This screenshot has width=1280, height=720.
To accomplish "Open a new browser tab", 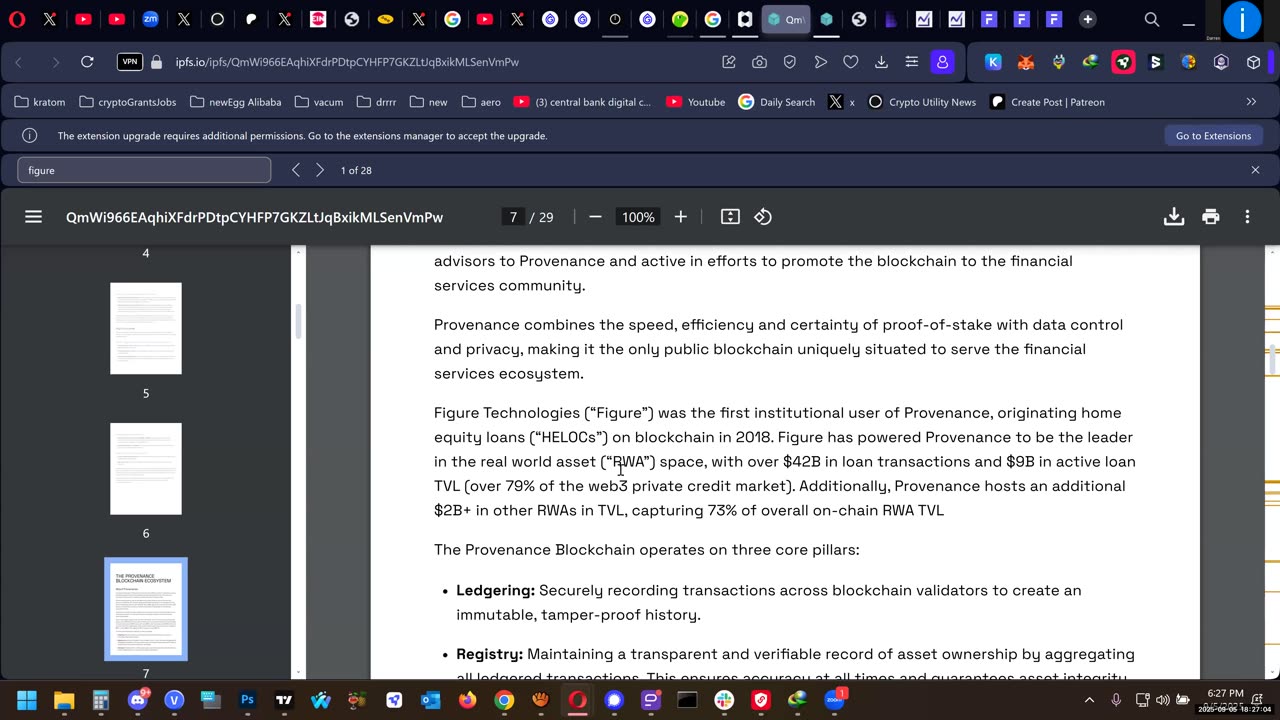I will tap(1087, 19).
